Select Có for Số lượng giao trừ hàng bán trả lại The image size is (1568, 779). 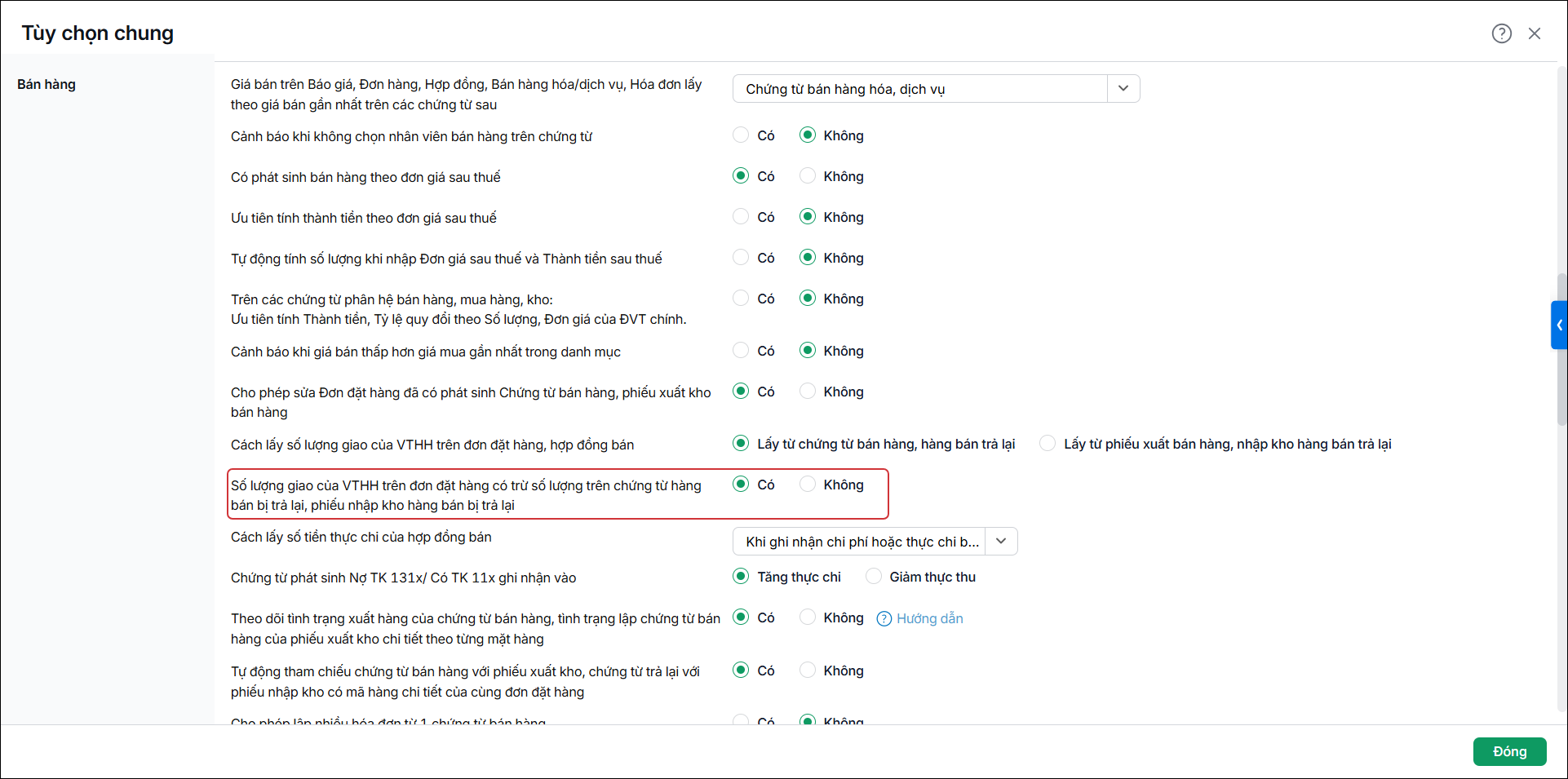741,485
